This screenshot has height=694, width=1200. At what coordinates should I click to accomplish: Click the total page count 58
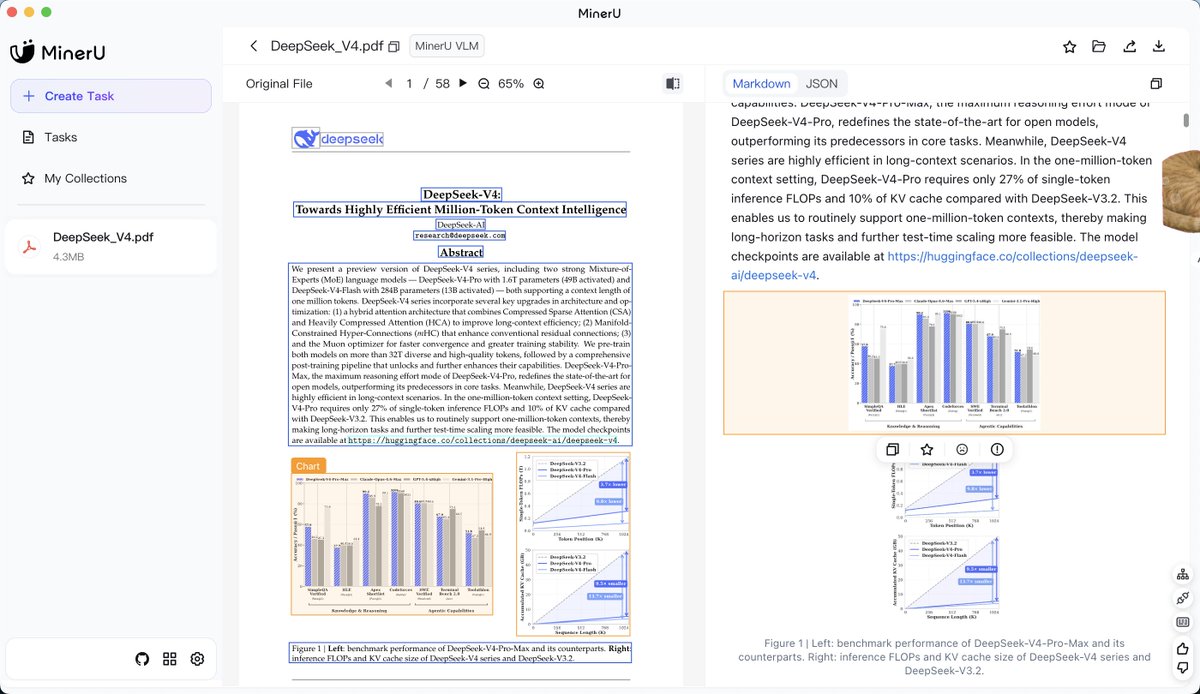[x=443, y=84]
